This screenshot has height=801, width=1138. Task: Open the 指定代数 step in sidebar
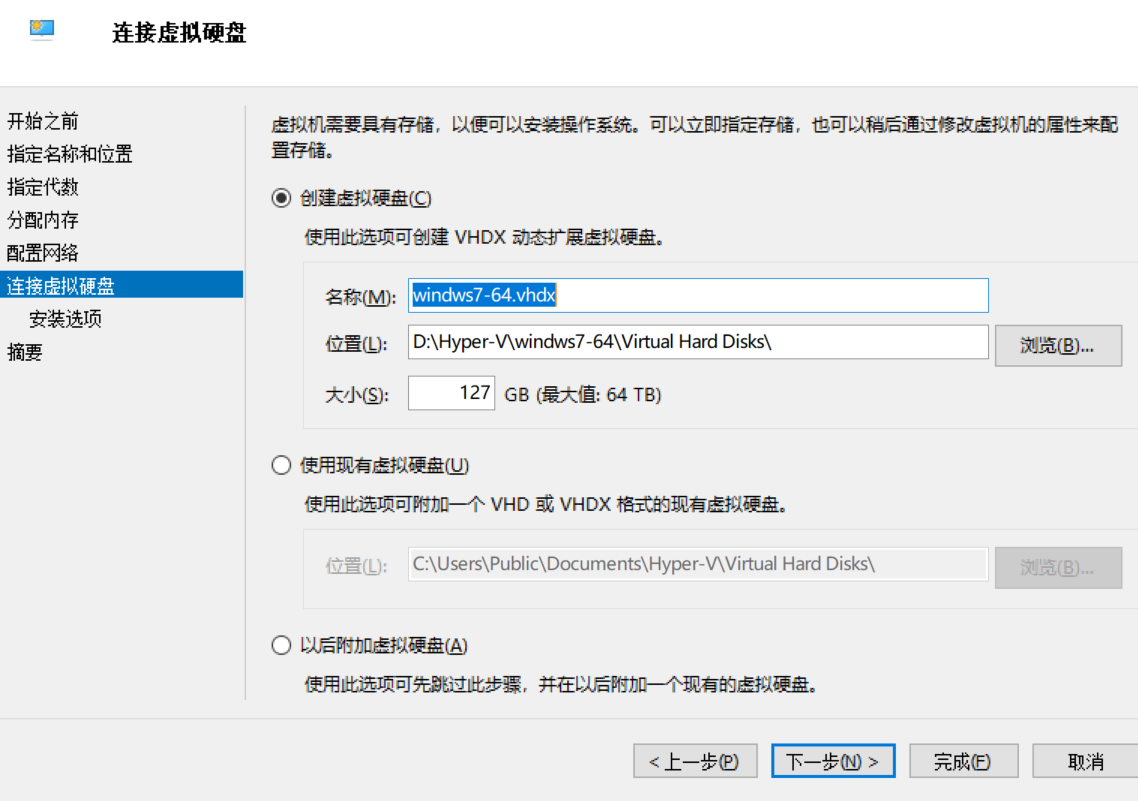pyautogui.click(x=43, y=186)
